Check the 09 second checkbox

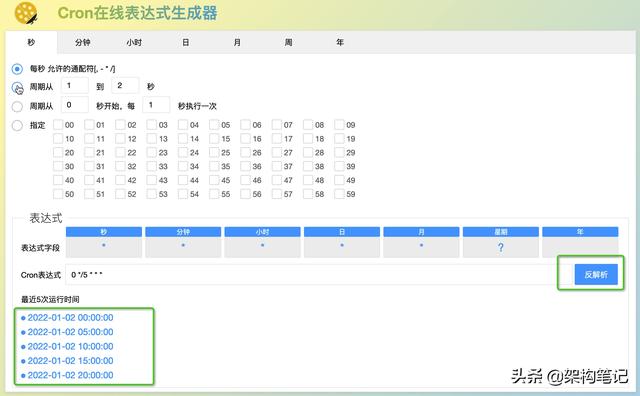(339, 125)
